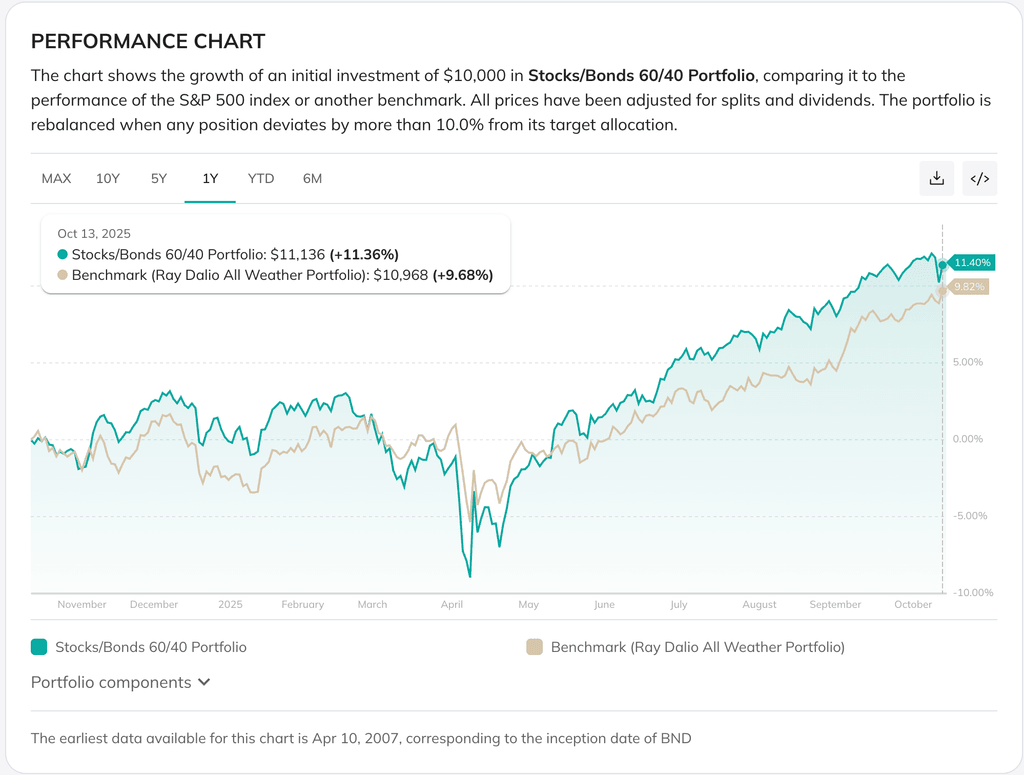Click the download chart icon
This screenshot has height=775, width=1024.
coord(936,178)
